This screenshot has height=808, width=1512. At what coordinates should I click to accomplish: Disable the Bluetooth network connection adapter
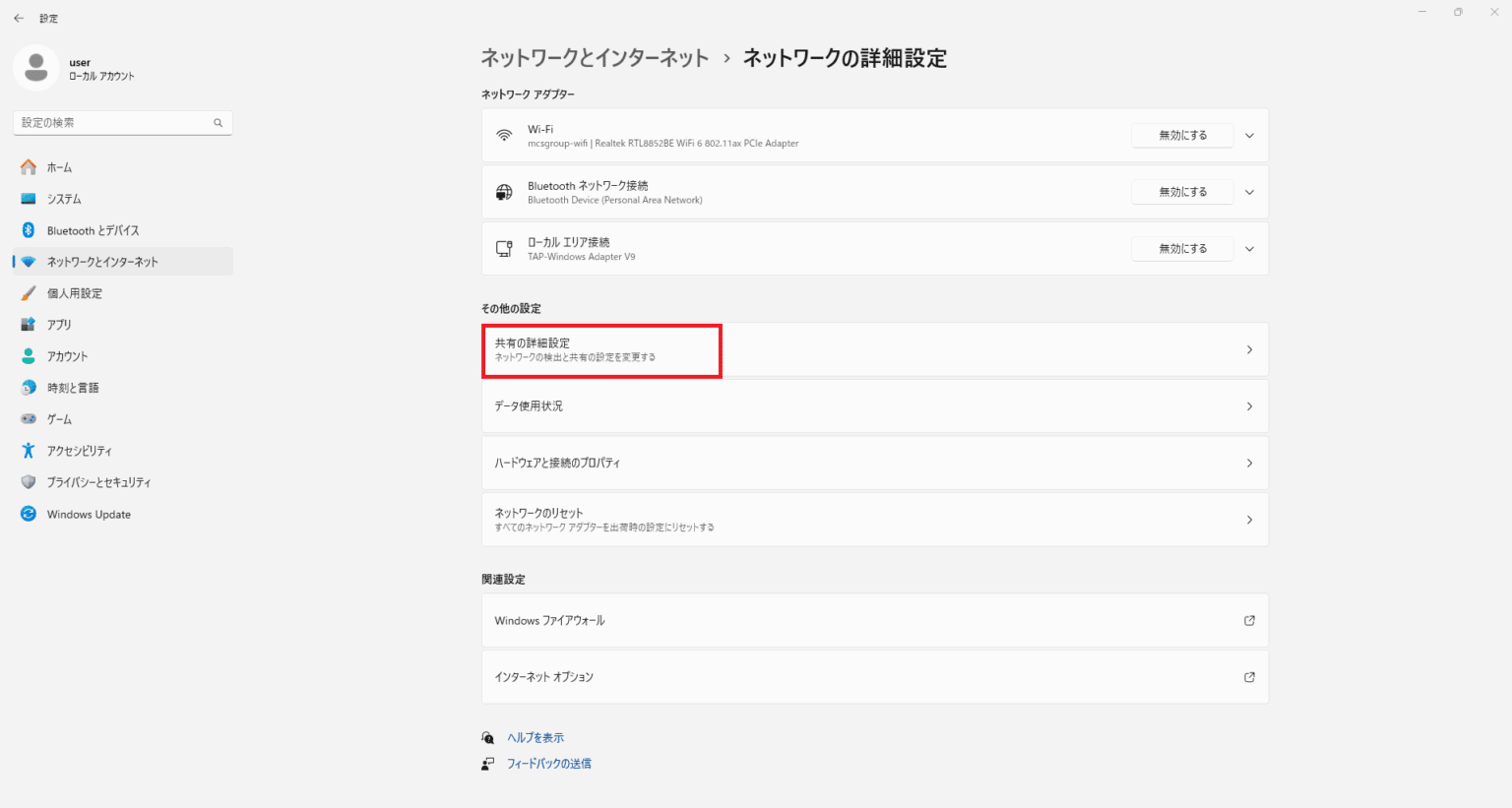1181,192
